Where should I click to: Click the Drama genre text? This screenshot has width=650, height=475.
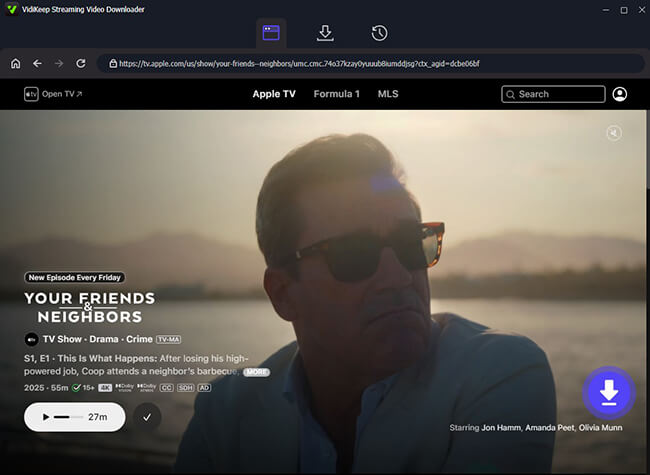pyautogui.click(x=104, y=339)
